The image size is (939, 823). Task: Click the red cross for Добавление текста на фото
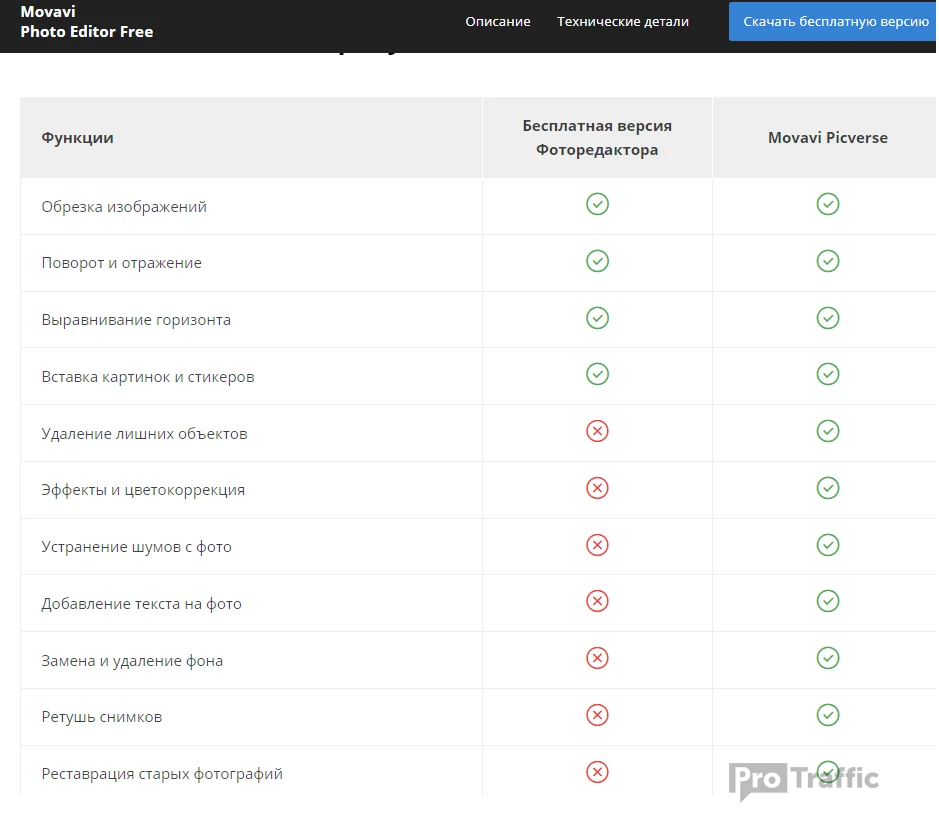tap(597, 601)
